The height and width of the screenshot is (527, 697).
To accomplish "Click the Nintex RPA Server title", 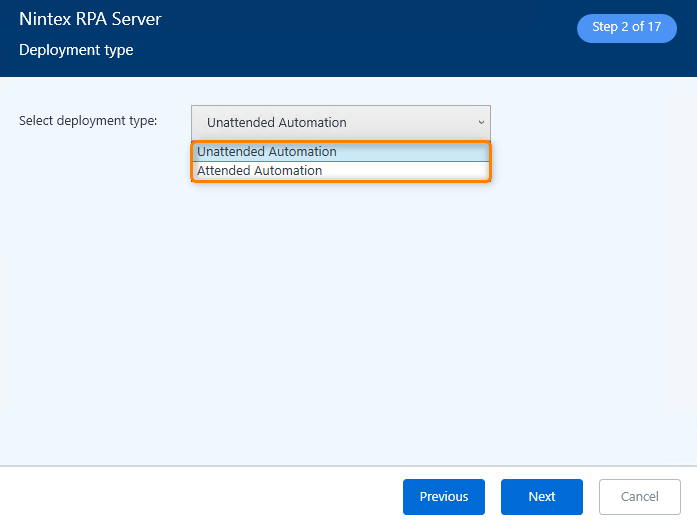I will click(x=90, y=19).
